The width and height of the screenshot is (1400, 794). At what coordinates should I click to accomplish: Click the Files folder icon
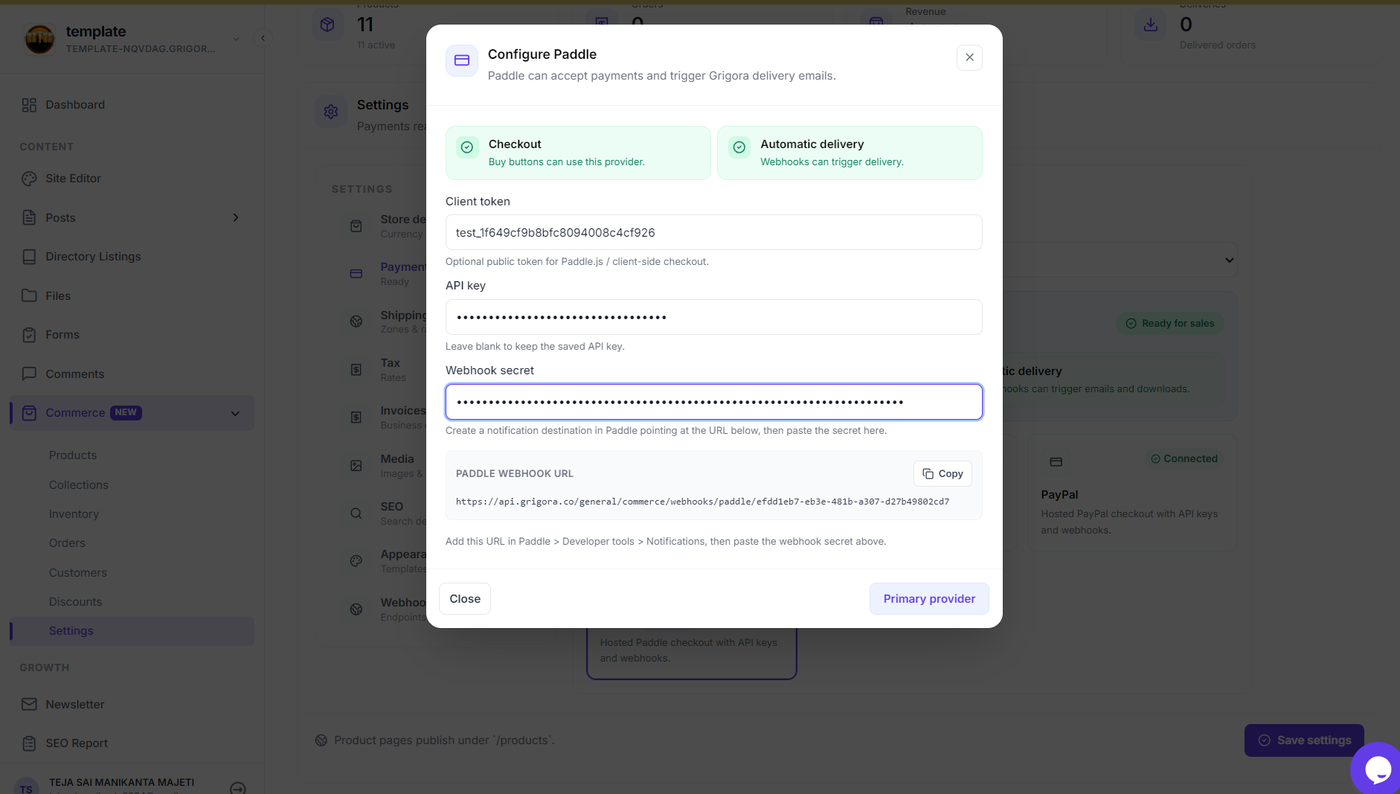(29, 296)
